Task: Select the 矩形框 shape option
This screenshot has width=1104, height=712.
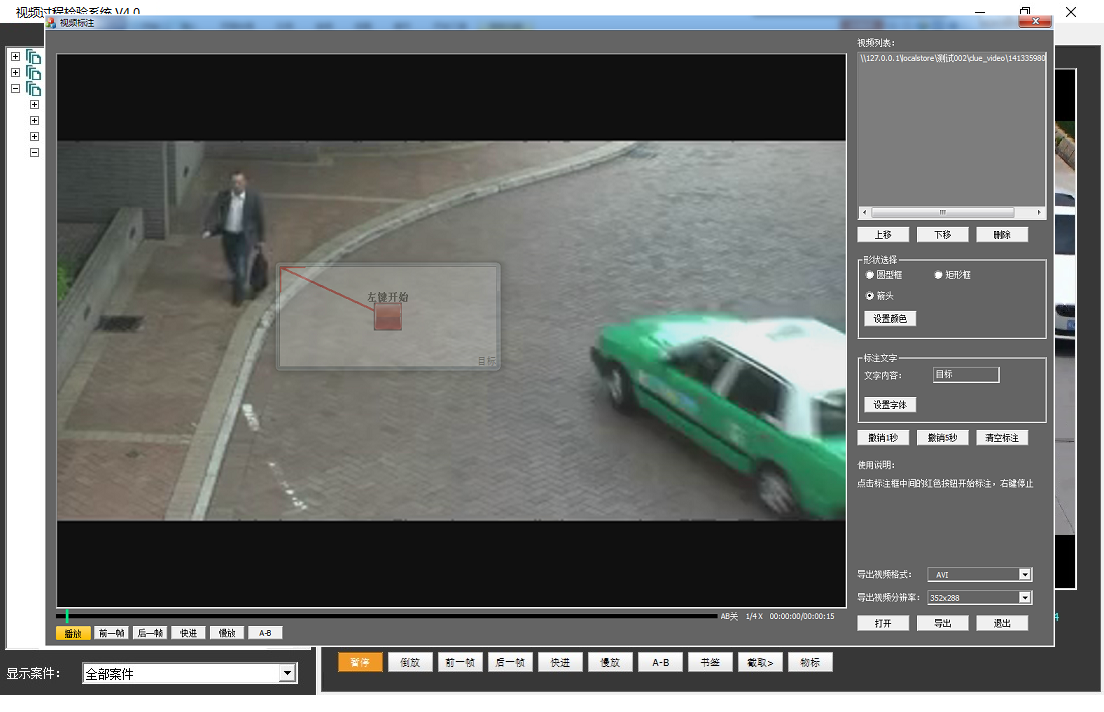Action: (x=938, y=275)
